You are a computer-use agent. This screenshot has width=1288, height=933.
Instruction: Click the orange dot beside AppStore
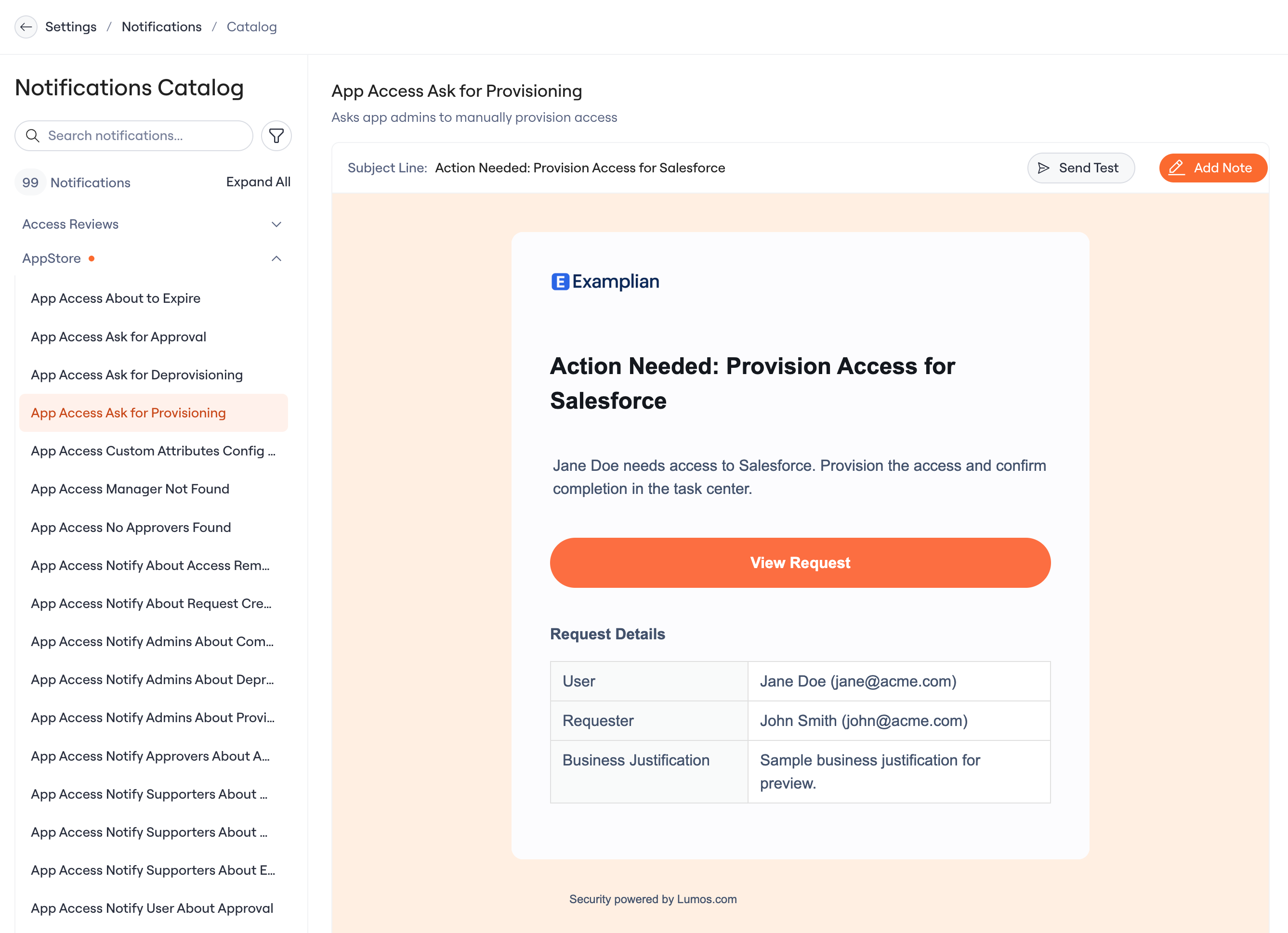pyautogui.click(x=92, y=259)
